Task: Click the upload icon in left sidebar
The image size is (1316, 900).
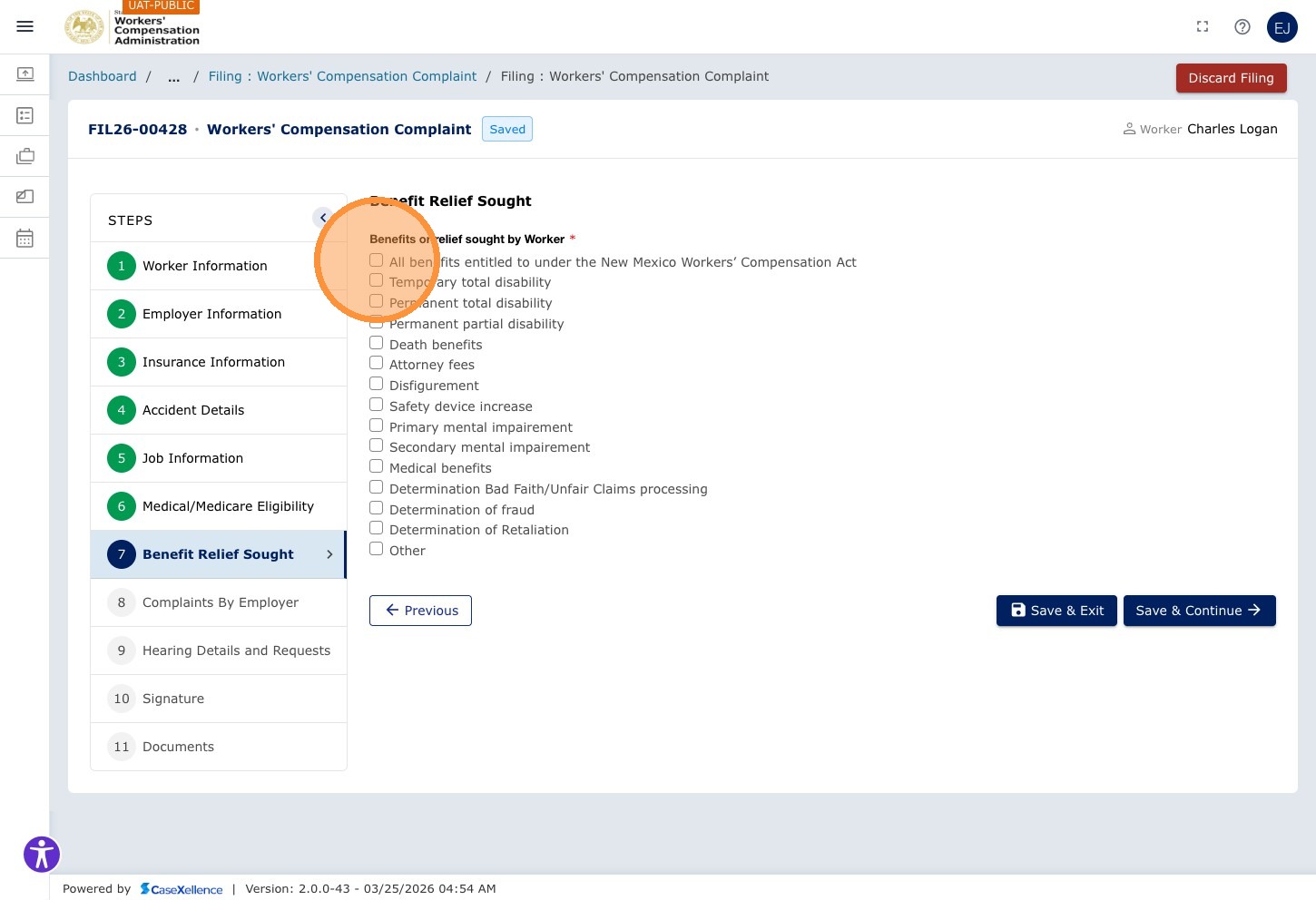Action: 25,73
